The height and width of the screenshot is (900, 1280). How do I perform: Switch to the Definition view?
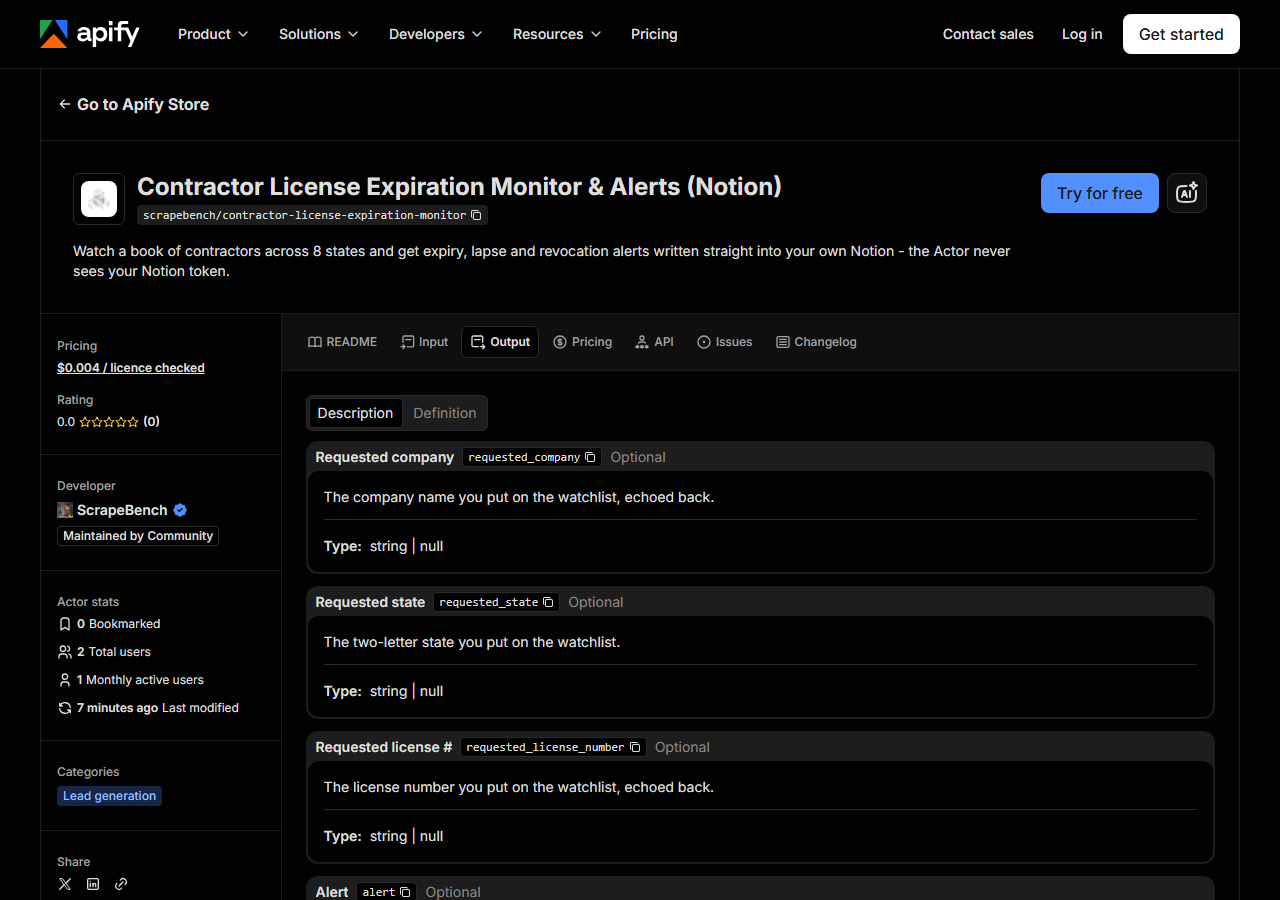[x=445, y=413]
